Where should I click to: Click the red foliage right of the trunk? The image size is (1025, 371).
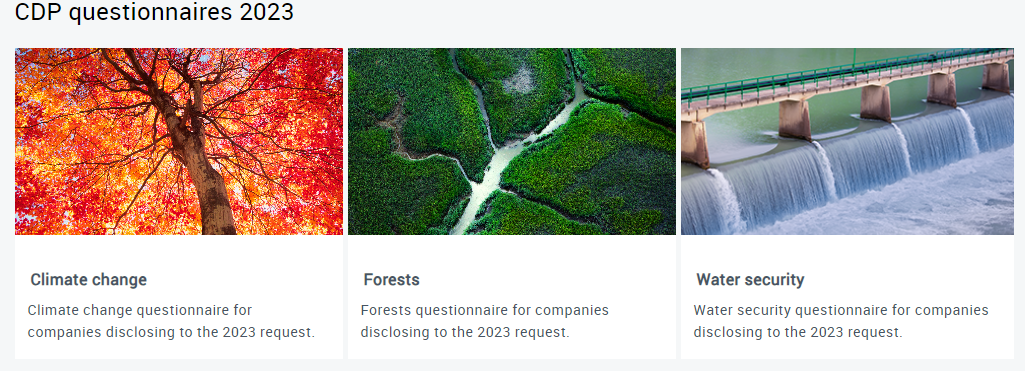tap(288, 131)
